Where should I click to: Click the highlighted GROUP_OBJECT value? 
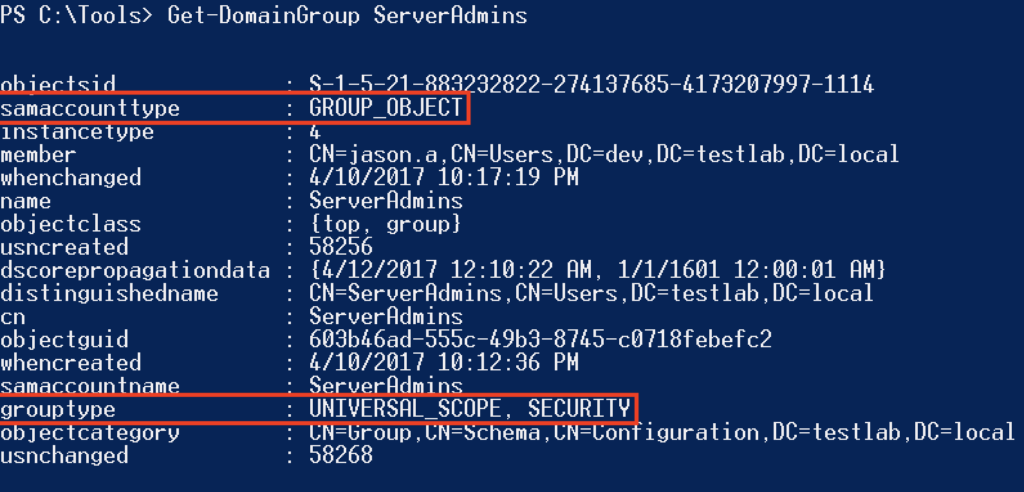coord(386,107)
